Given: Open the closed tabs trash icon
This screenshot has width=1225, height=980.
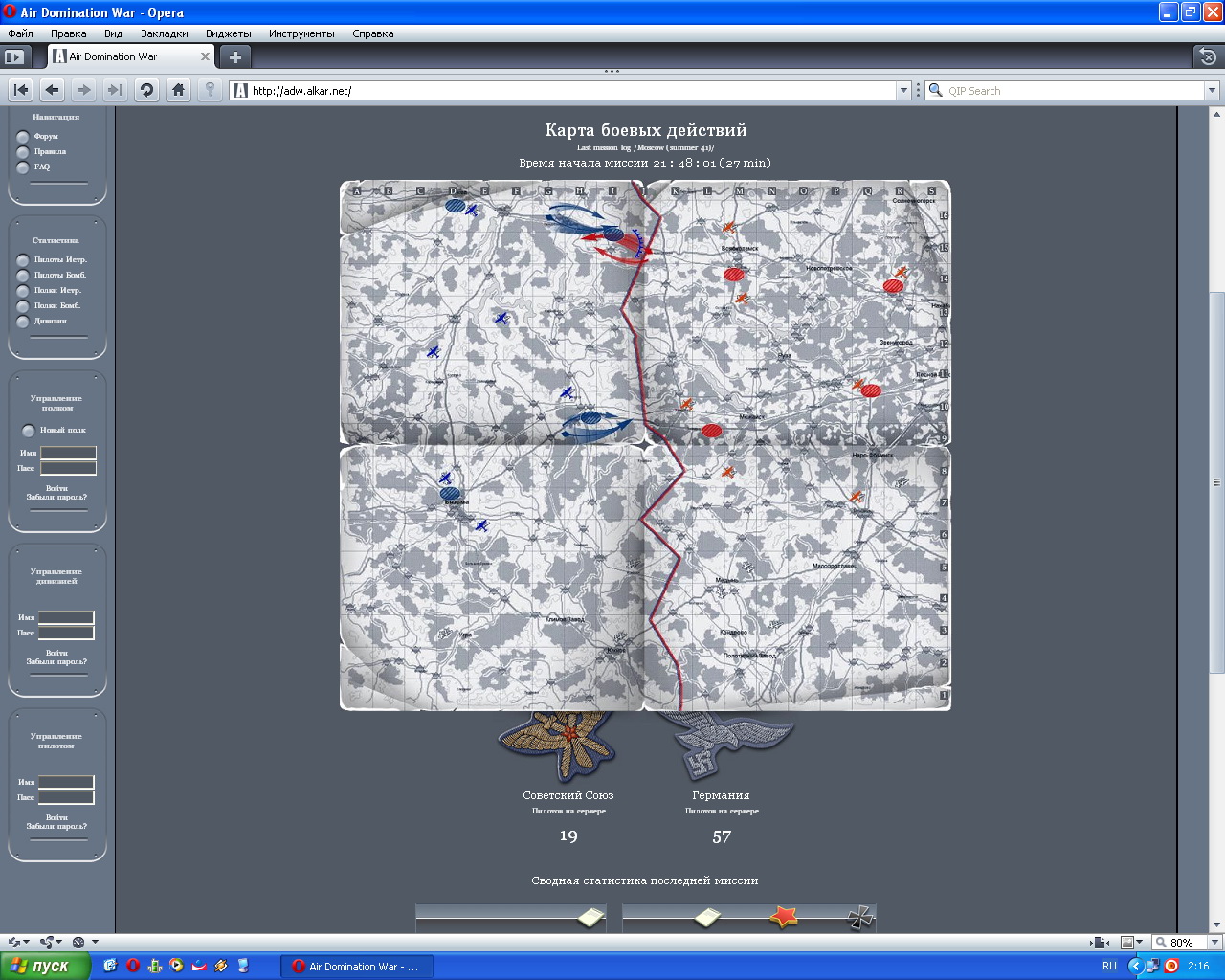Looking at the screenshot, I should (x=1208, y=56).
